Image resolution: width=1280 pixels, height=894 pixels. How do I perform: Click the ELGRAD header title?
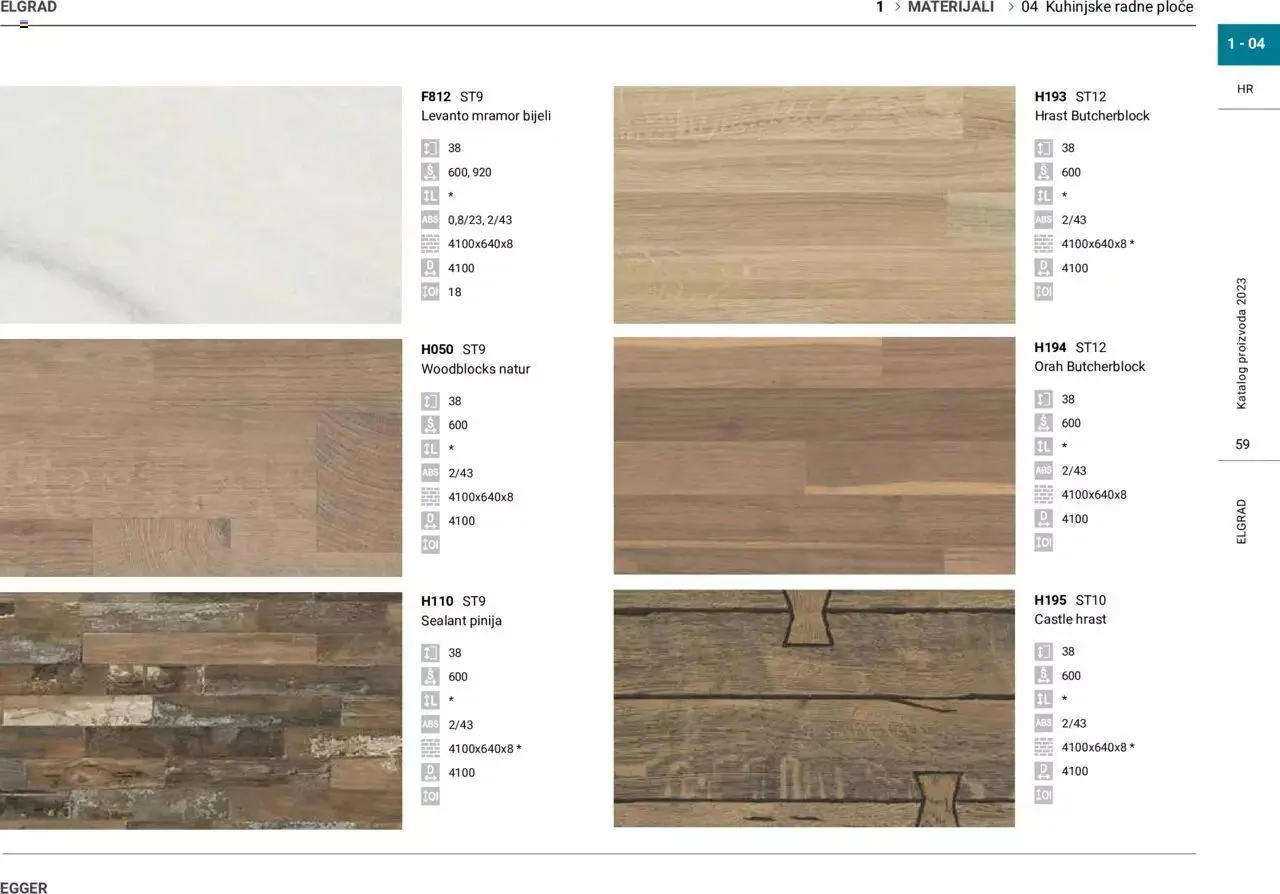click(x=29, y=7)
